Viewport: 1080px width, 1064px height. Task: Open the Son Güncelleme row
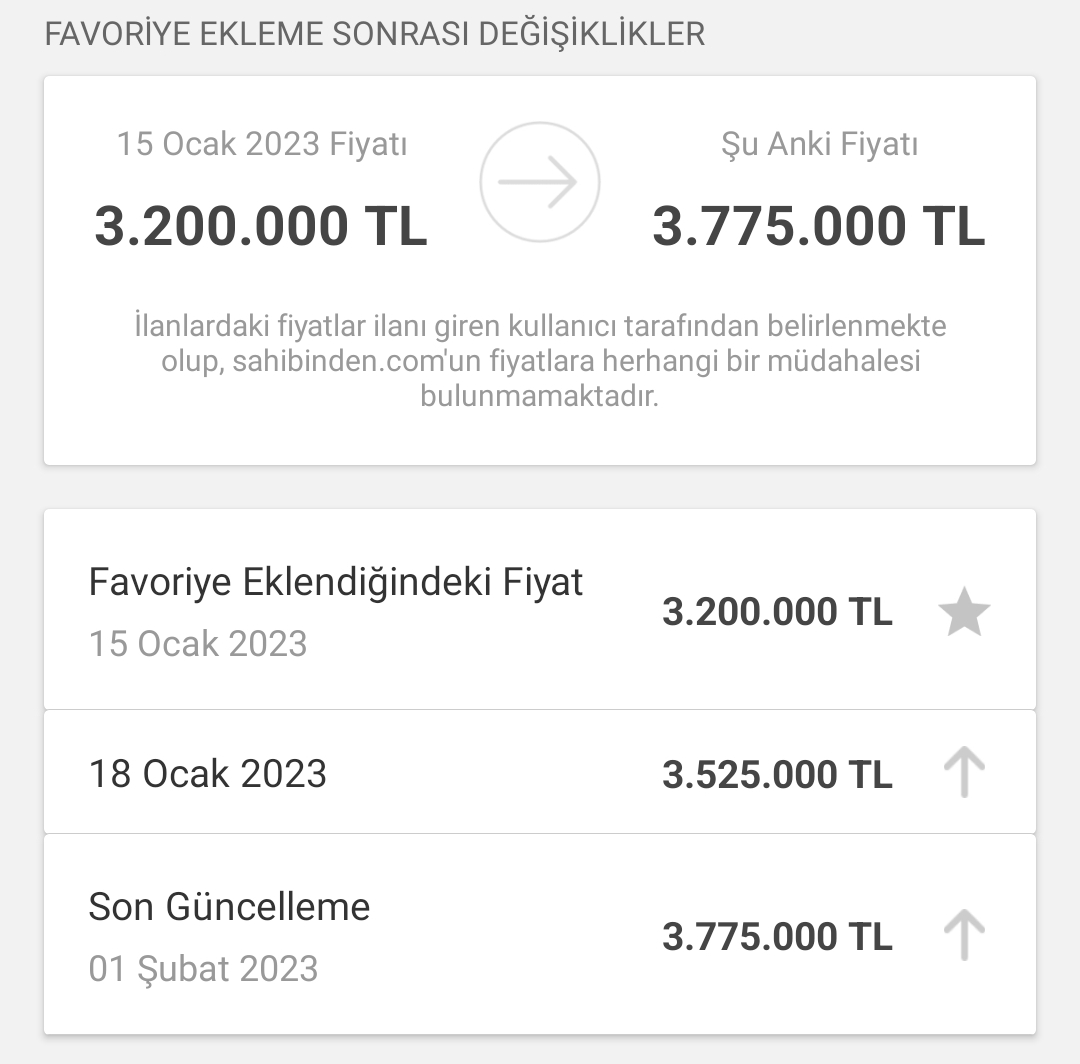[x=540, y=935]
